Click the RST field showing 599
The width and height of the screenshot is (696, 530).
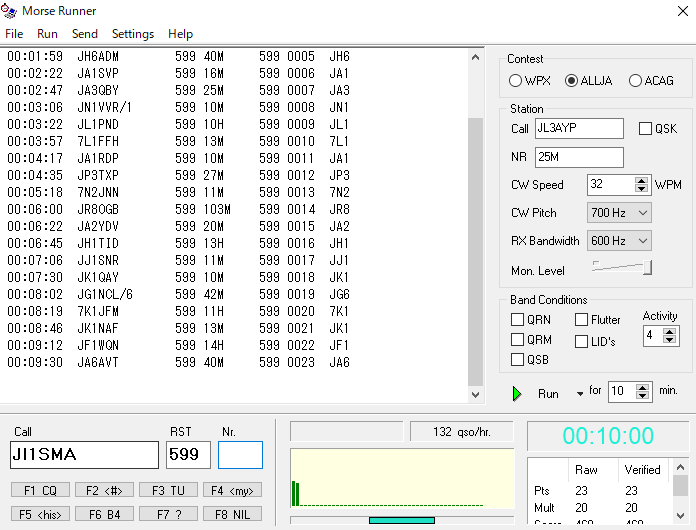[188, 455]
